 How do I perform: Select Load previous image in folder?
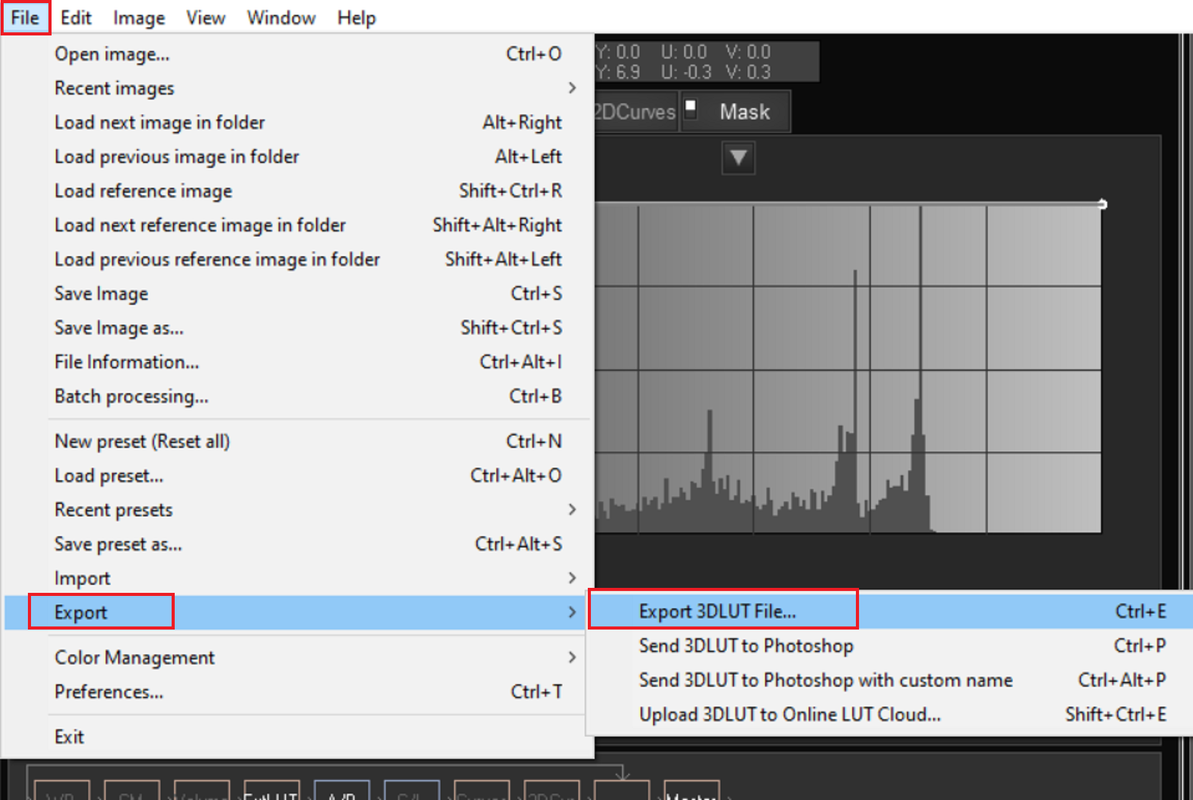tap(297, 157)
